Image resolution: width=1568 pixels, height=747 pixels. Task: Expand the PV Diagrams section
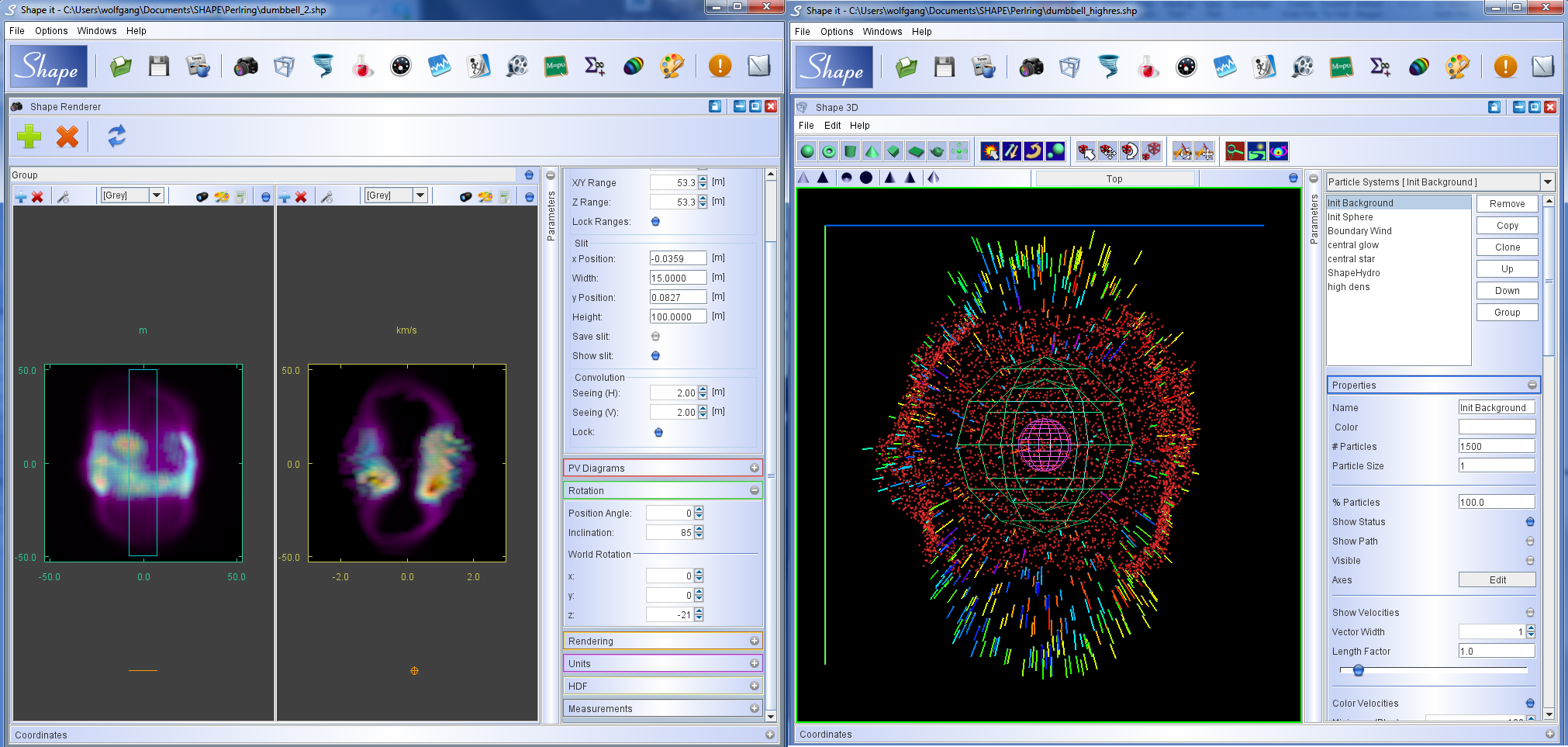[x=754, y=468]
